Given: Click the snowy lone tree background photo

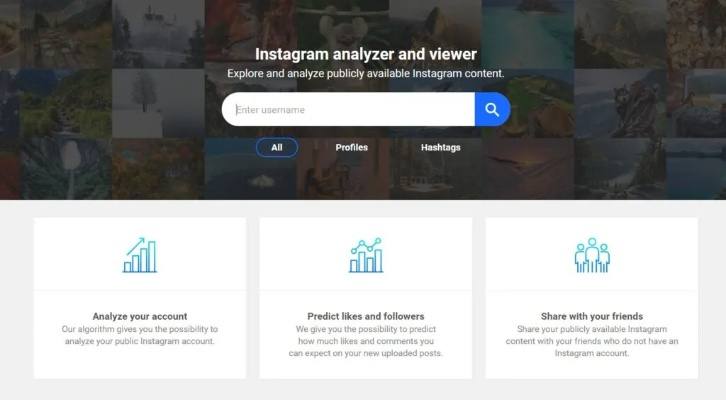Looking at the screenshot, I should tap(158, 103).
